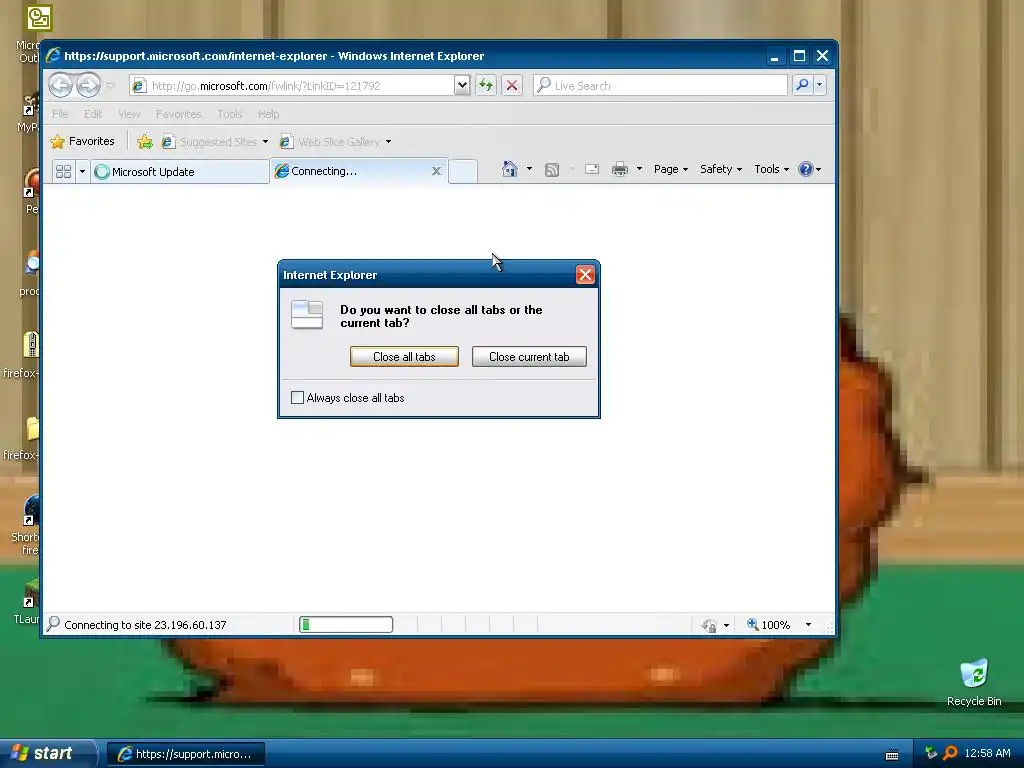Click the tab dialog illustration icon
Screen dimensions: 1024x768
point(307,315)
